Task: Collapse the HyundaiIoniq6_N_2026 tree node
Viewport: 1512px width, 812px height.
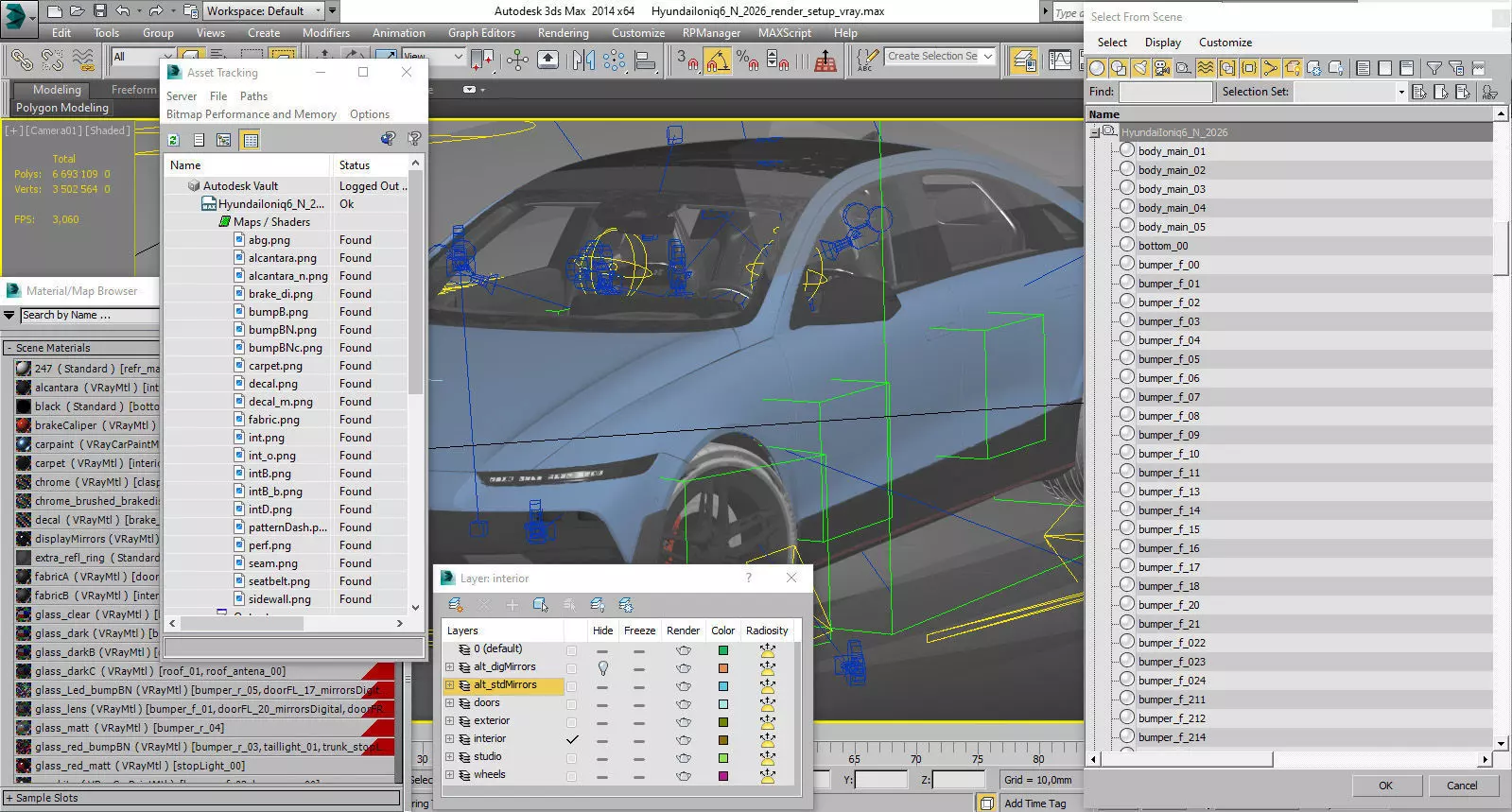Action: pos(1095,132)
